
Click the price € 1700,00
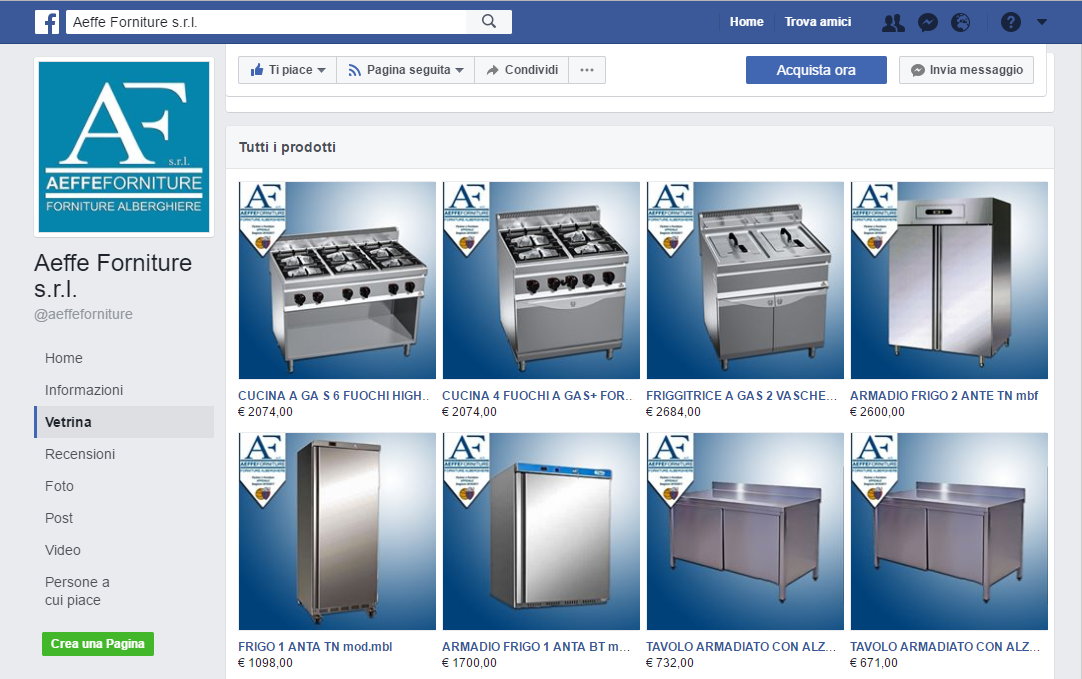(469, 662)
